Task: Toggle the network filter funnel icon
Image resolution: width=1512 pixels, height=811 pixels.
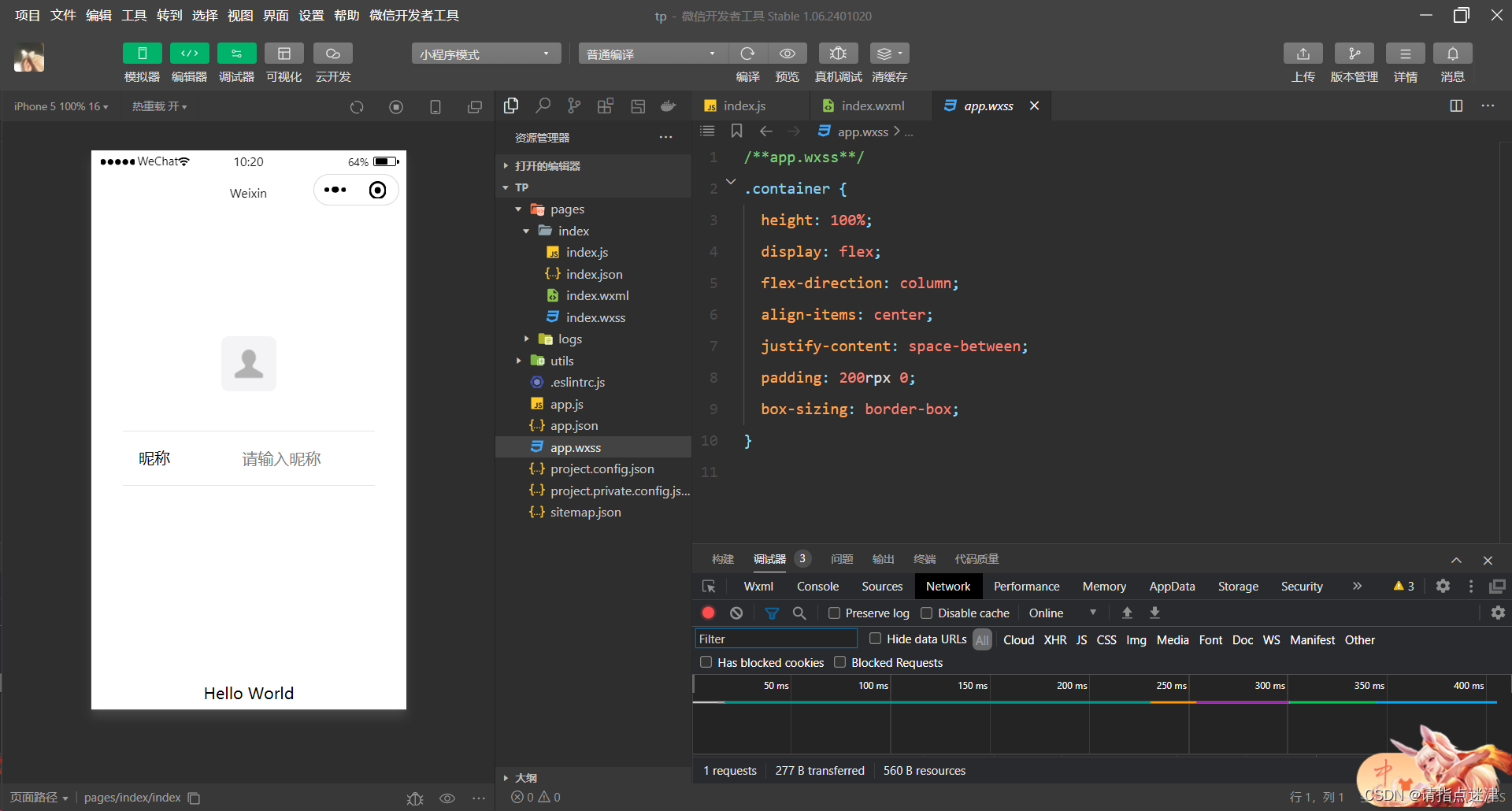Action: tap(772, 613)
